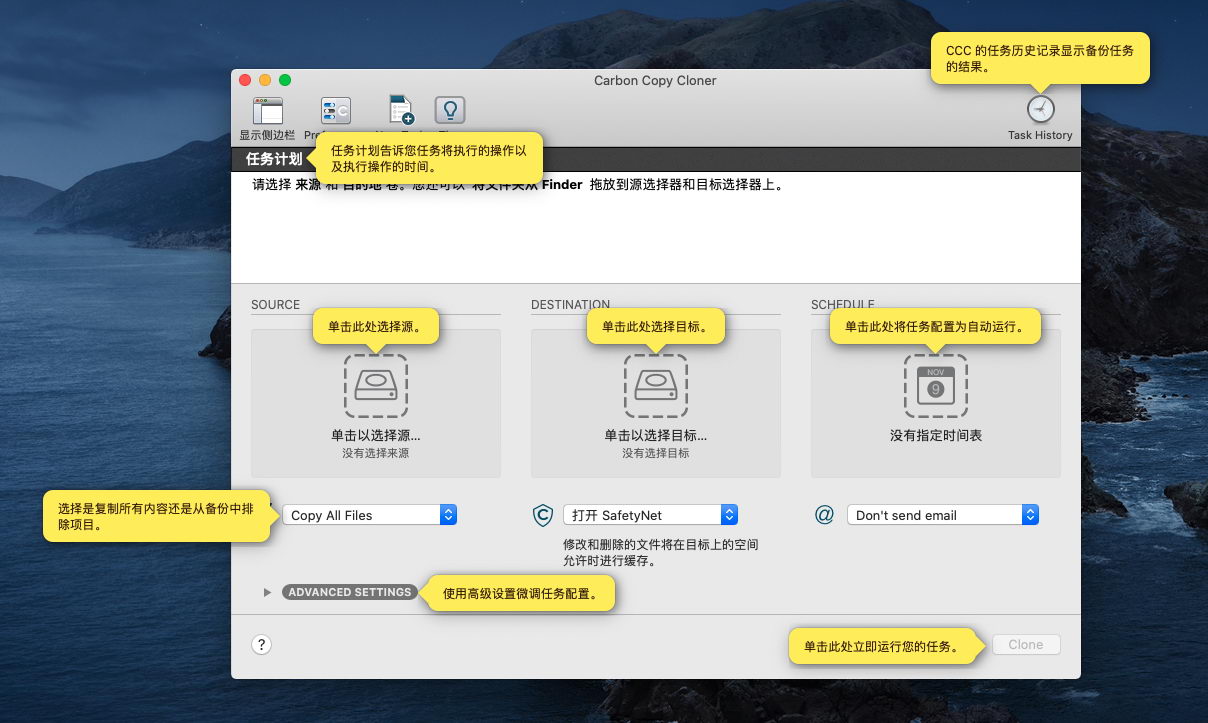Create a new task using the document icon
This screenshot has width=1208, height=723.
tap(402, 110)
